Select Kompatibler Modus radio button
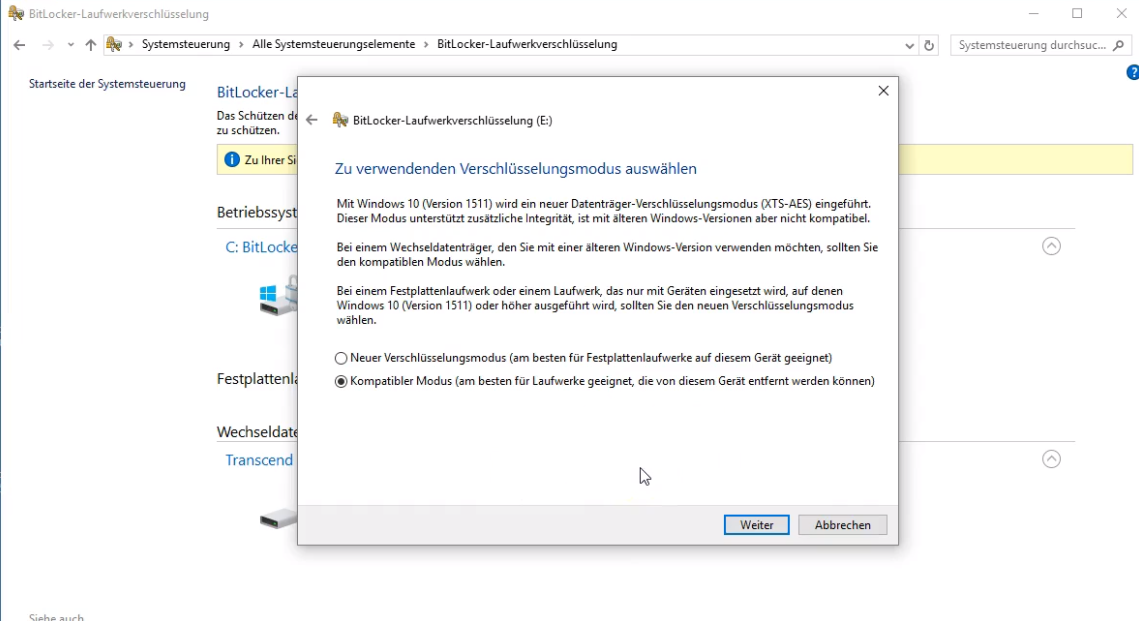 tap(341, 381)
